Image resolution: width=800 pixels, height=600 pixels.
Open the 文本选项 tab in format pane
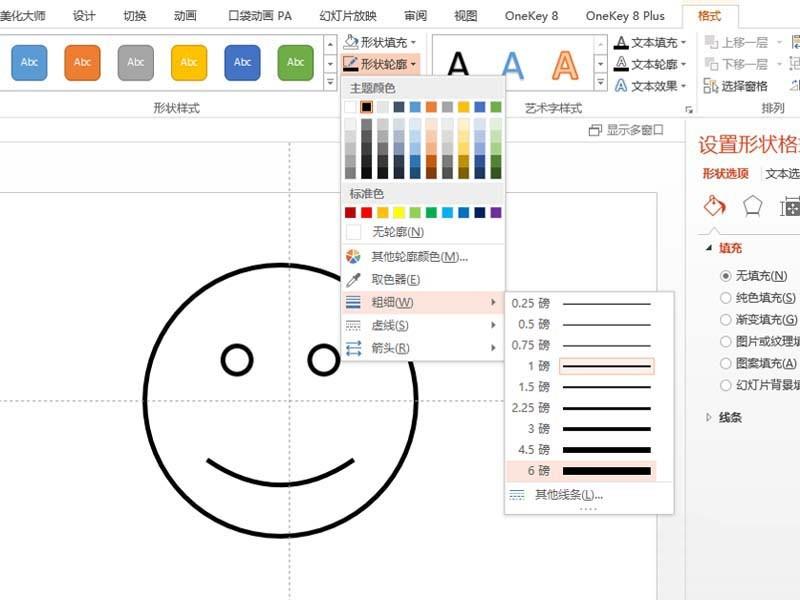780,173
